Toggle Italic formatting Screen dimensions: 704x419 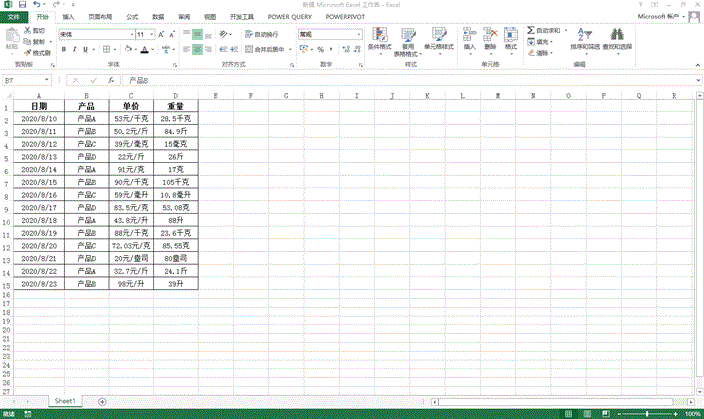(75, 48)
